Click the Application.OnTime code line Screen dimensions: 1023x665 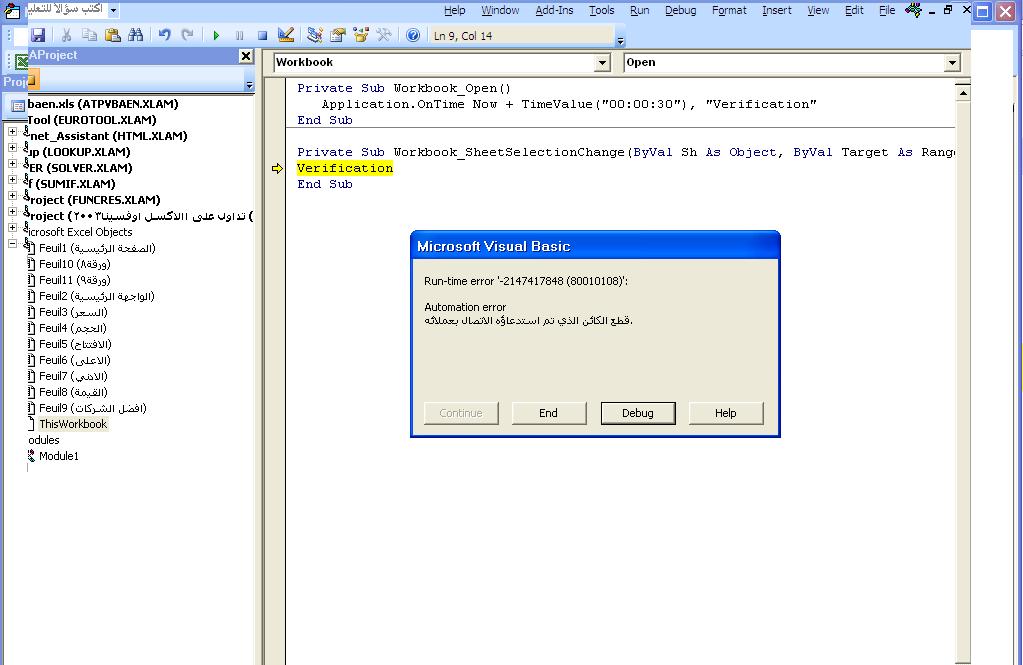click(x=568, y=104)
